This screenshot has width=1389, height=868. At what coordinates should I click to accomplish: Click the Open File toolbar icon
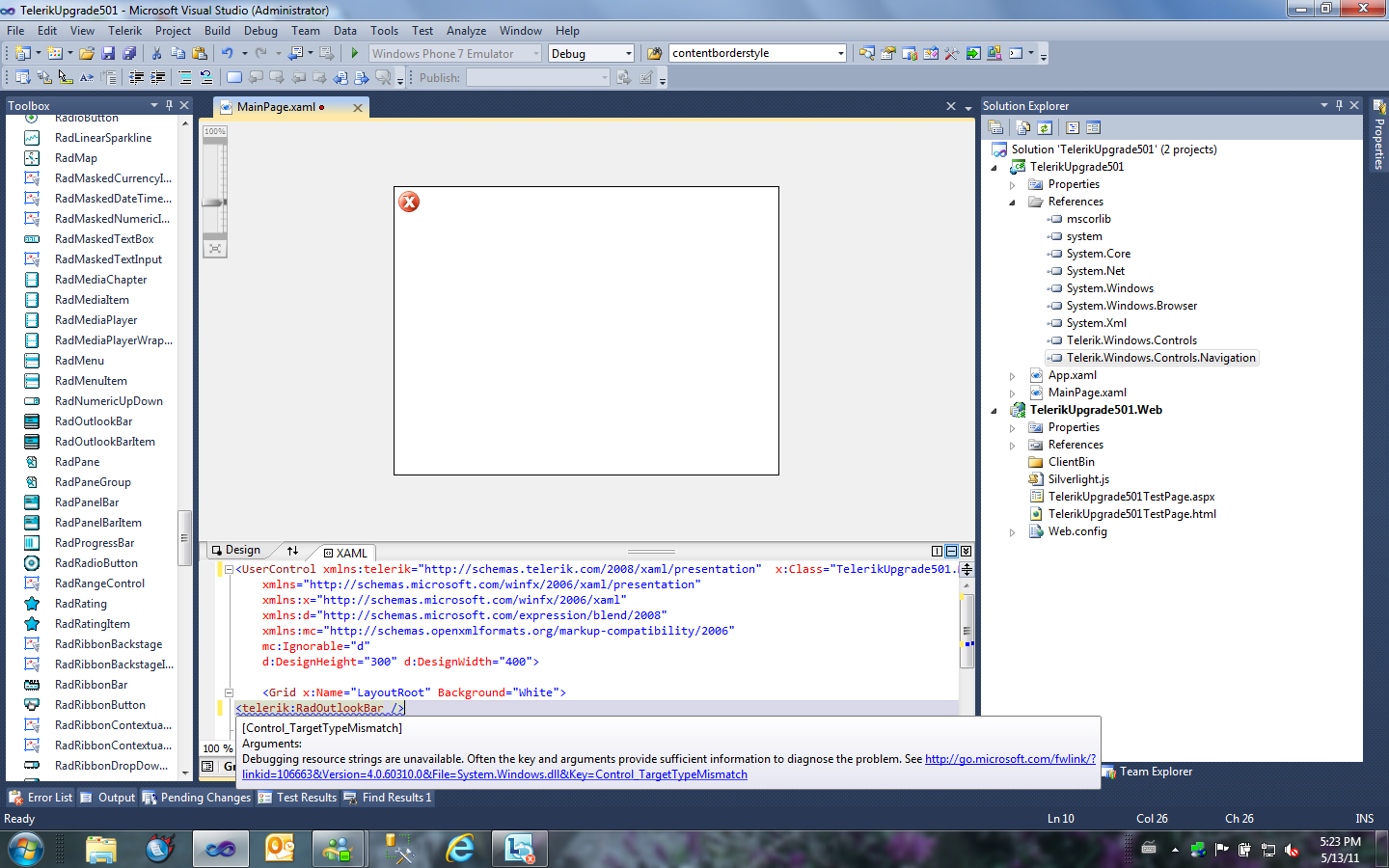[x=86, y=53]
